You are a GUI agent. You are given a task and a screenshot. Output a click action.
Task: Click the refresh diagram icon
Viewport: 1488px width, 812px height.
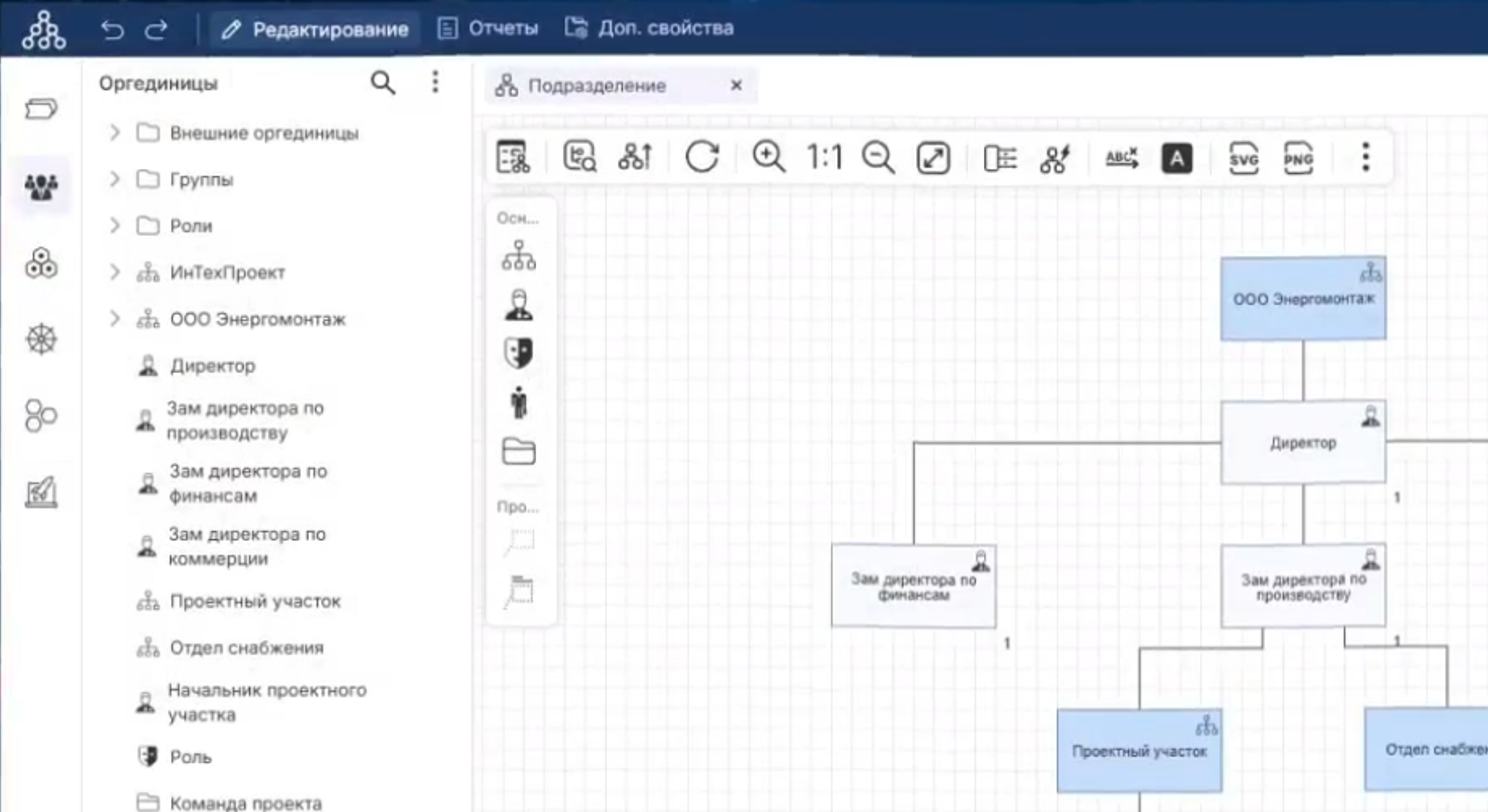(702, 157)
